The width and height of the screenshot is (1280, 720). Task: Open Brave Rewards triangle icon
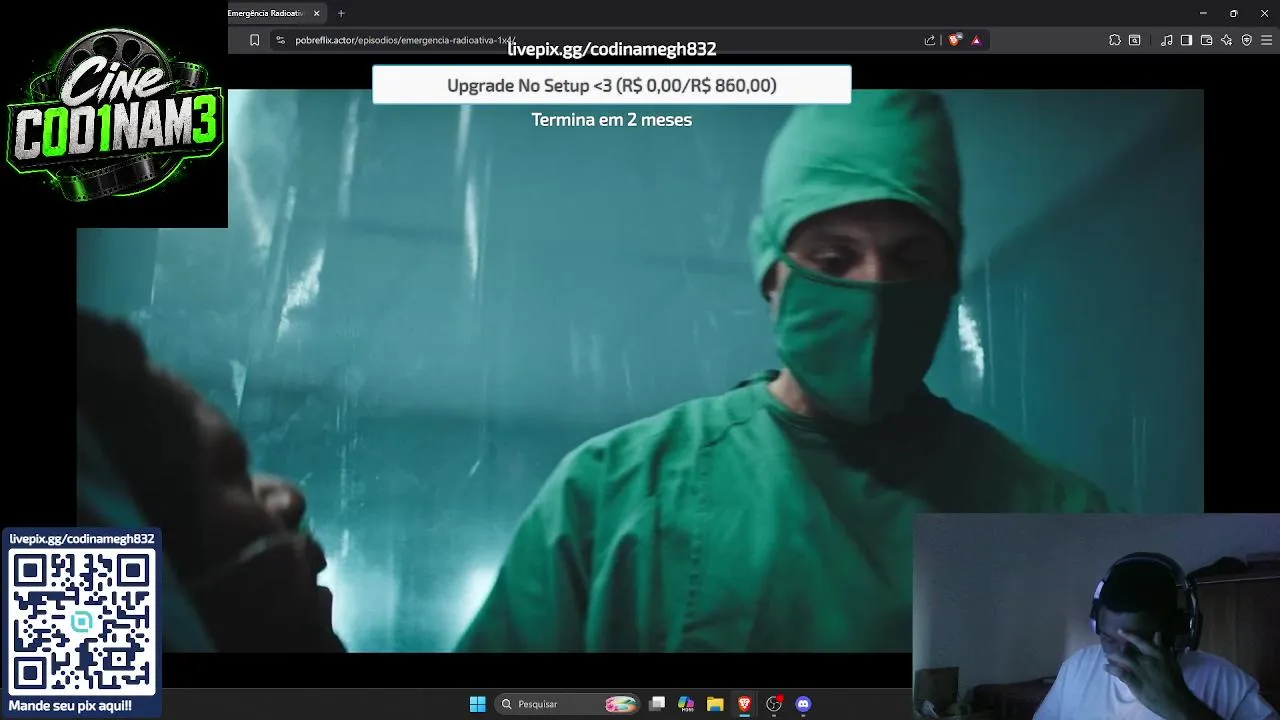976,40
